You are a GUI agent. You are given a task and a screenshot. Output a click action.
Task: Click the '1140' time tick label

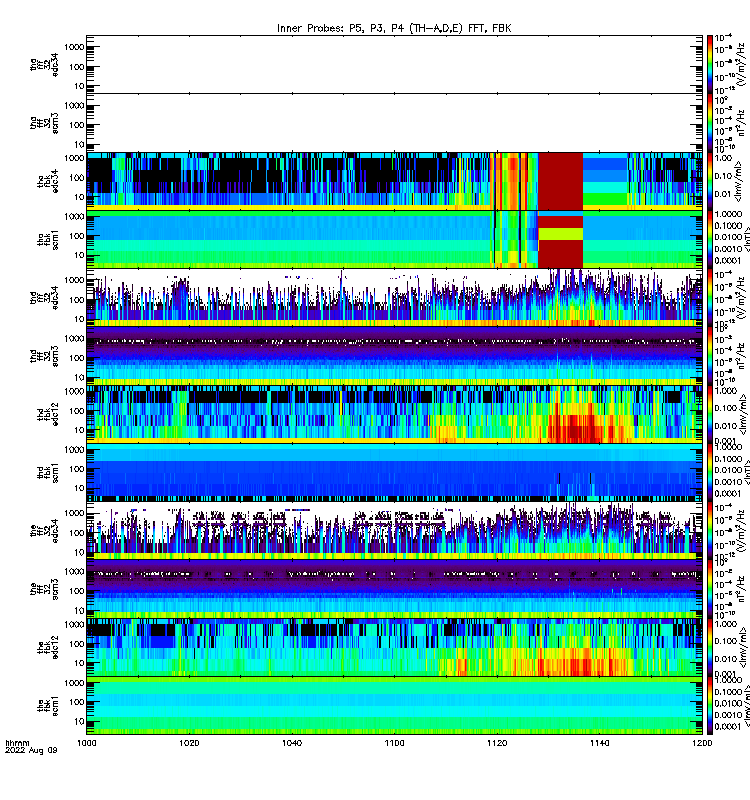point(599,743)
